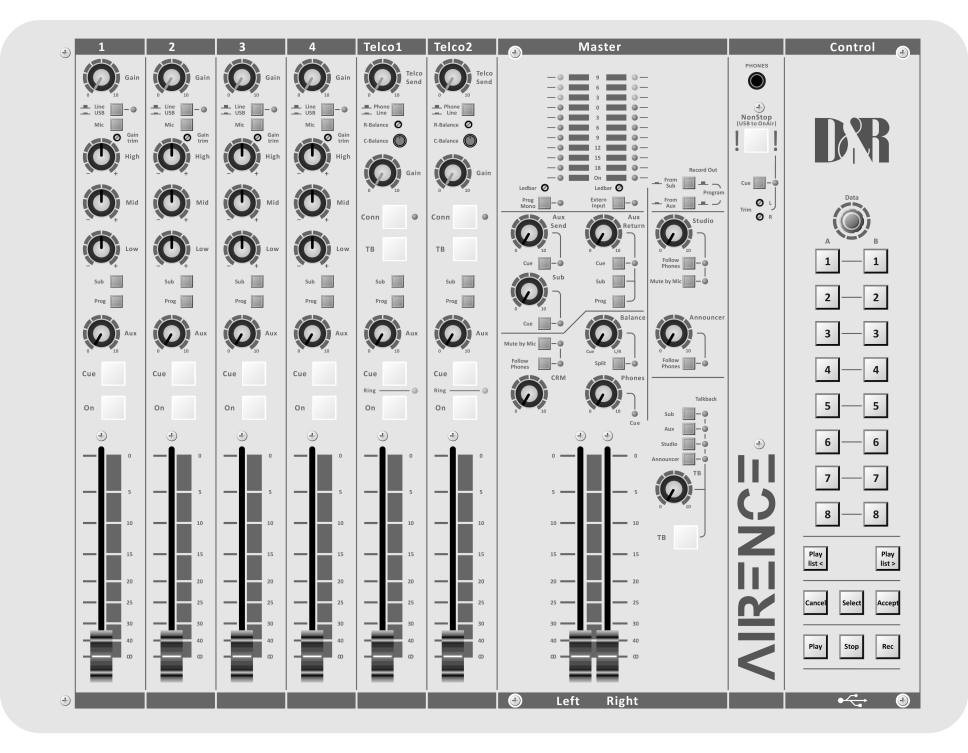Click the Talkback TB level knob

(x=674, y=489)
